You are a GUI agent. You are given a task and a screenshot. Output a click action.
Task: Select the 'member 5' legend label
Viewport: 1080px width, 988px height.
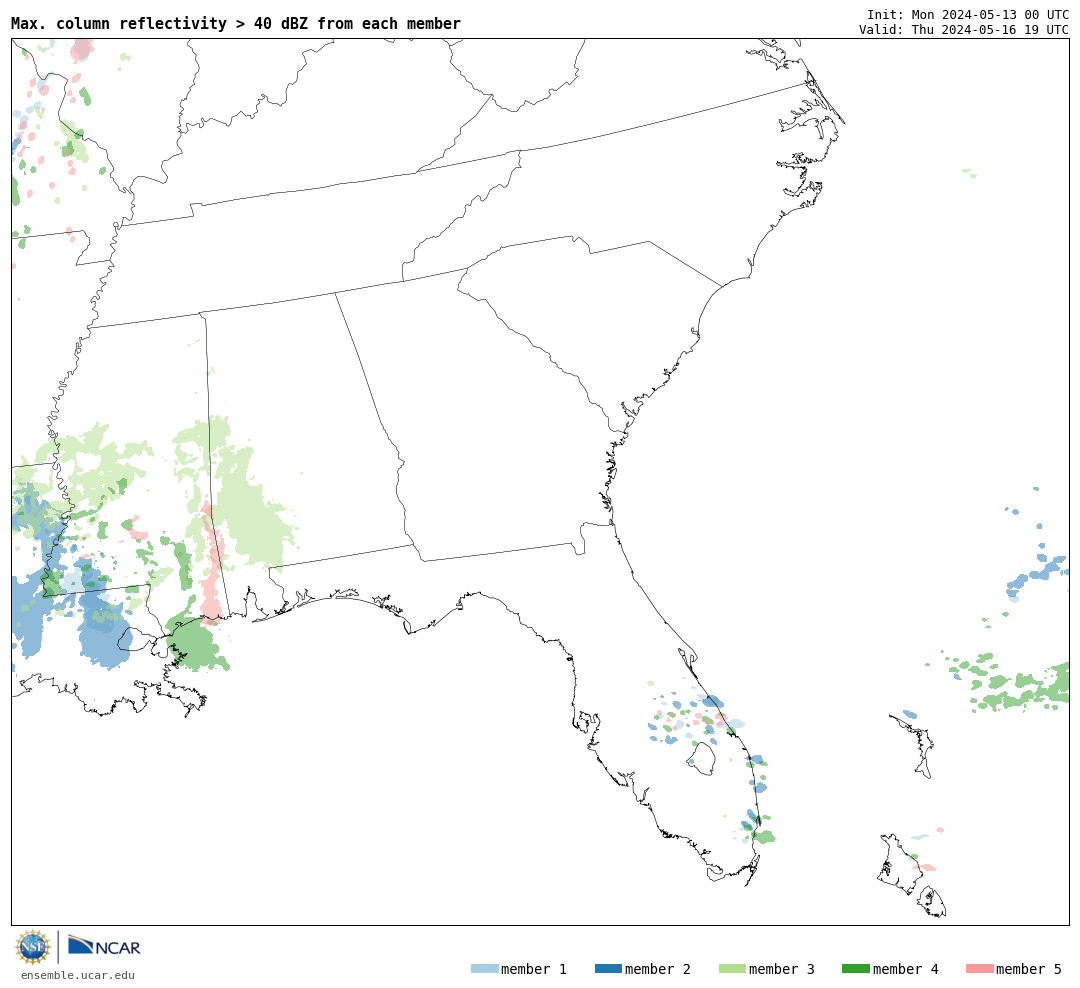coord(1029,969)
